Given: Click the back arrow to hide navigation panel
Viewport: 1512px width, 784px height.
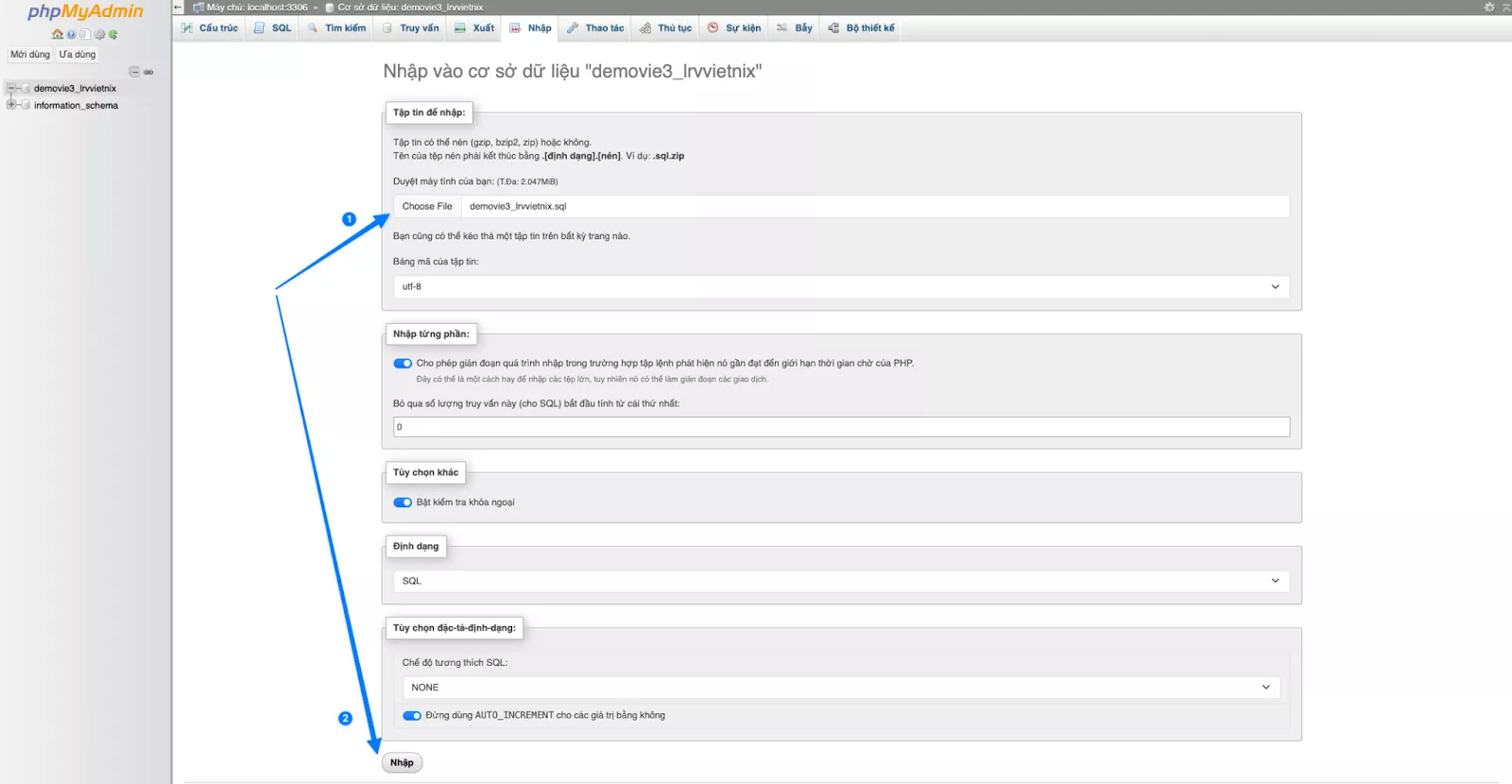Looking at the screenshot, I should [x=178, y=7].
